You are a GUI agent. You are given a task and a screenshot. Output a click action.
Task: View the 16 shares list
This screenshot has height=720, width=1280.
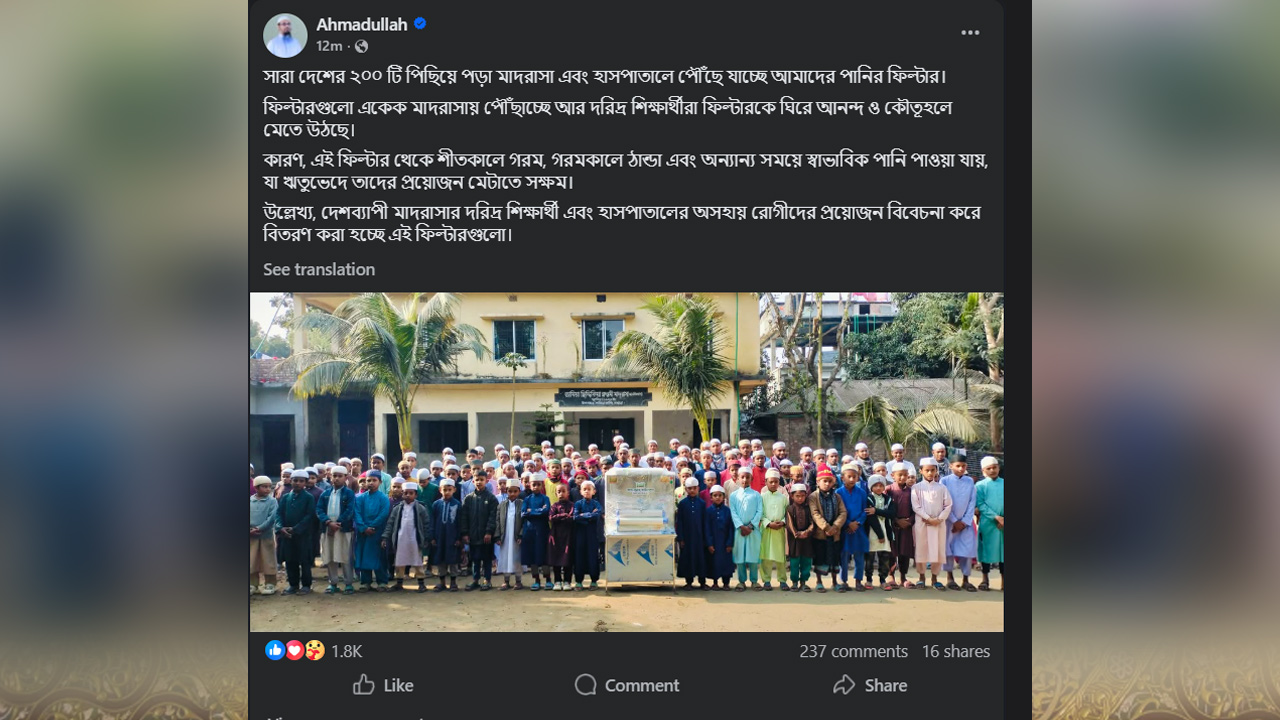point(956,651)
